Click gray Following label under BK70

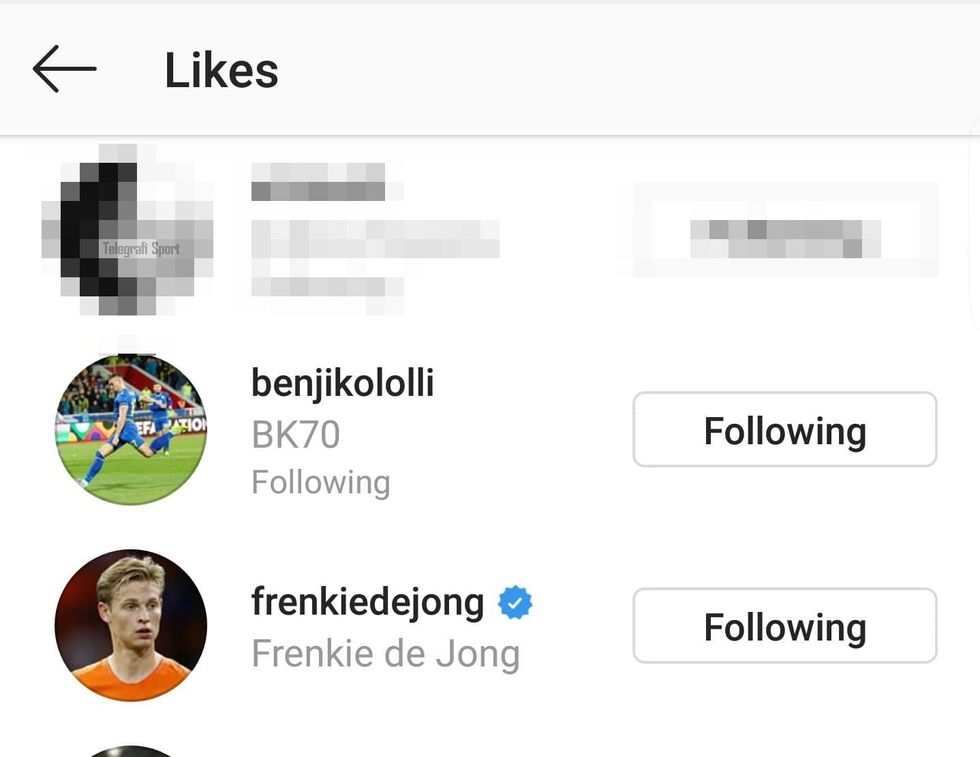pyautogui.click(x=320, y=482)
